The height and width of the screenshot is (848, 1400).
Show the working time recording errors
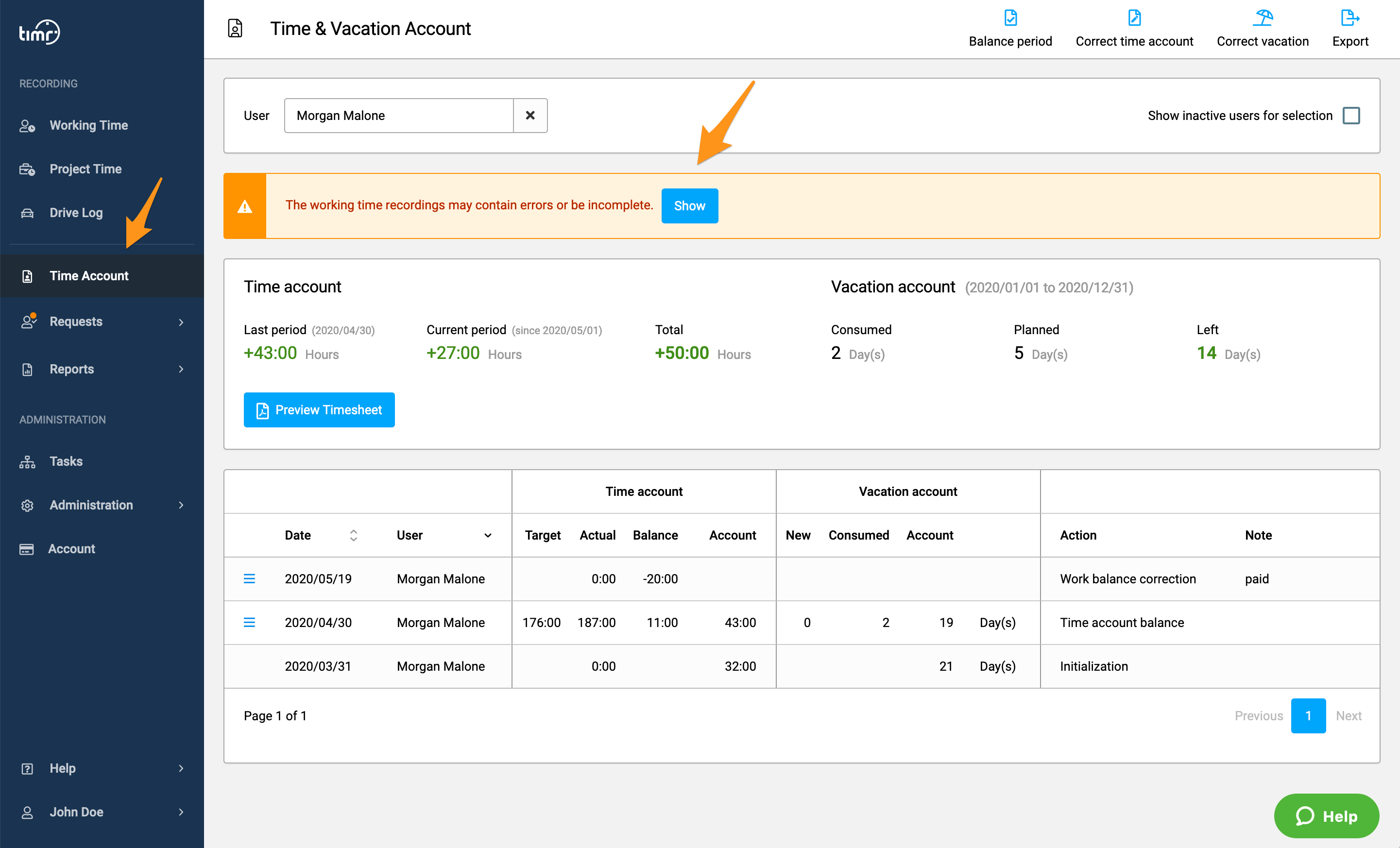(x=689, y=205)
